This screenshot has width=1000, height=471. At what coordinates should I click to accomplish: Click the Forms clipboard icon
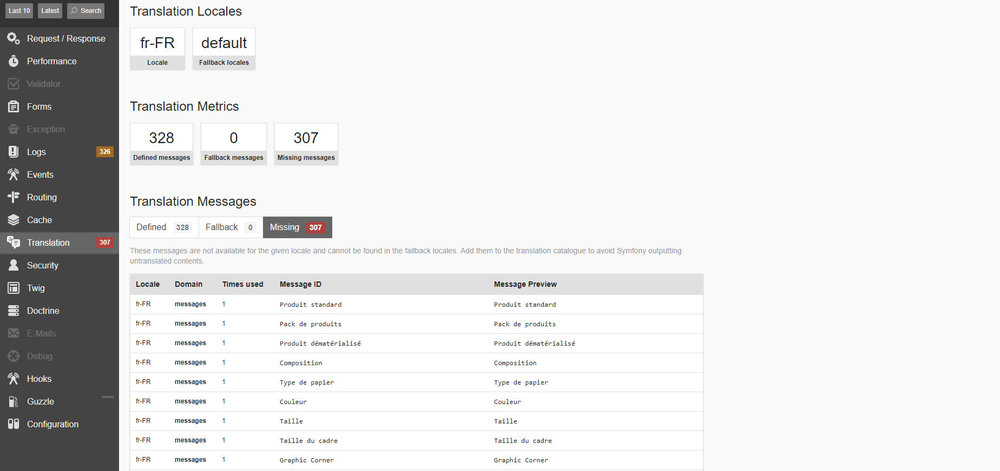pyautogui.click(x=13, y=106)
